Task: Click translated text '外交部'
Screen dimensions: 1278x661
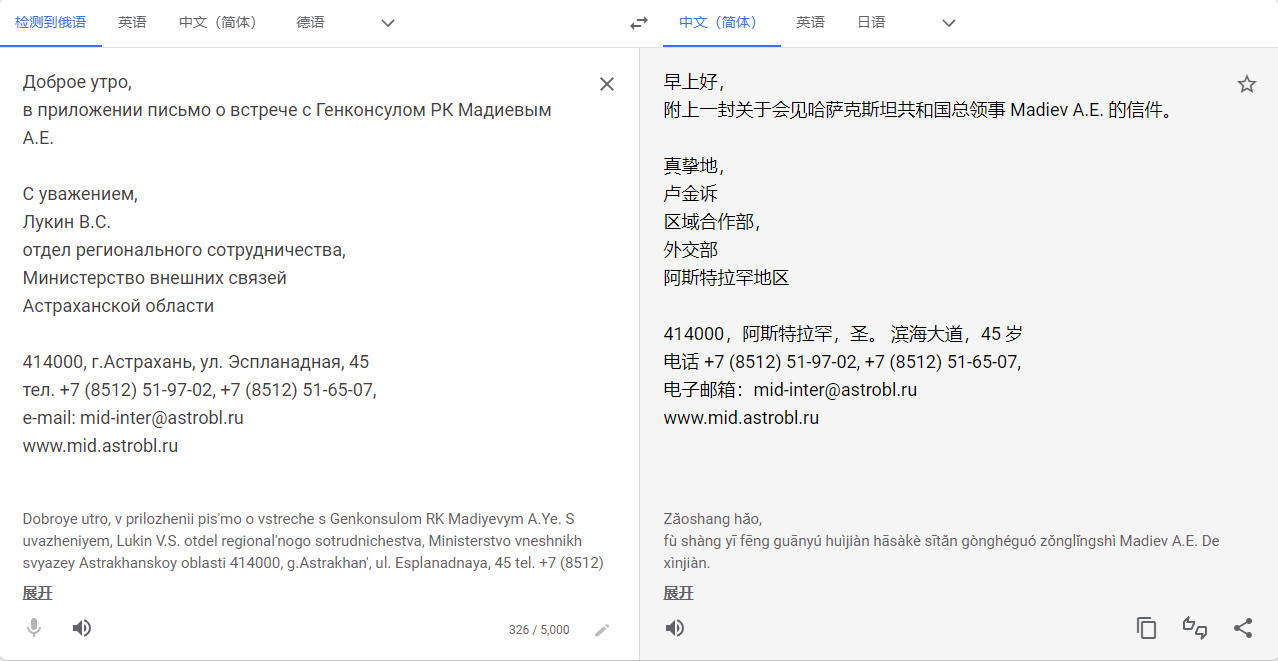Action: (x=691, y=250)
